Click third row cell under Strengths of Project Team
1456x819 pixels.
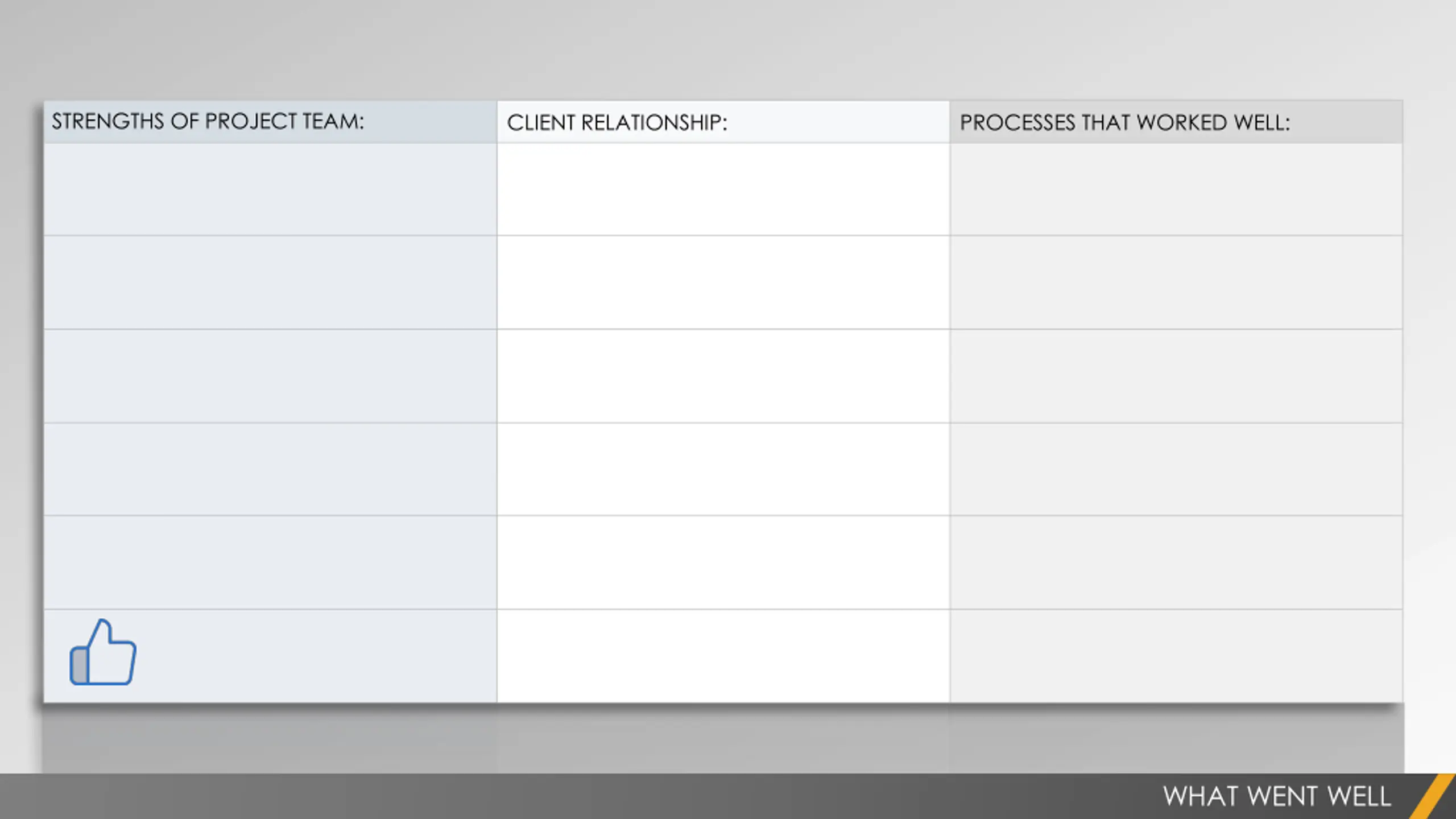pos(270,376)
